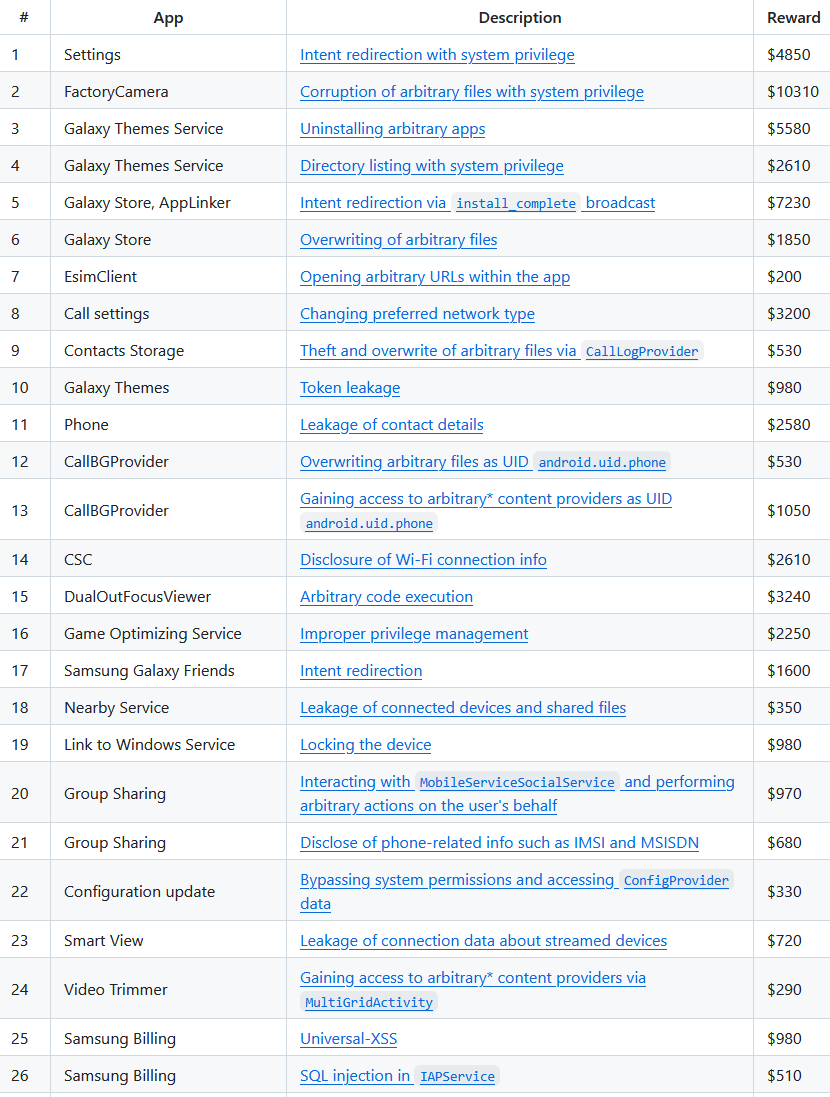Click the '$4850' reward cell

tap(792, 55)
